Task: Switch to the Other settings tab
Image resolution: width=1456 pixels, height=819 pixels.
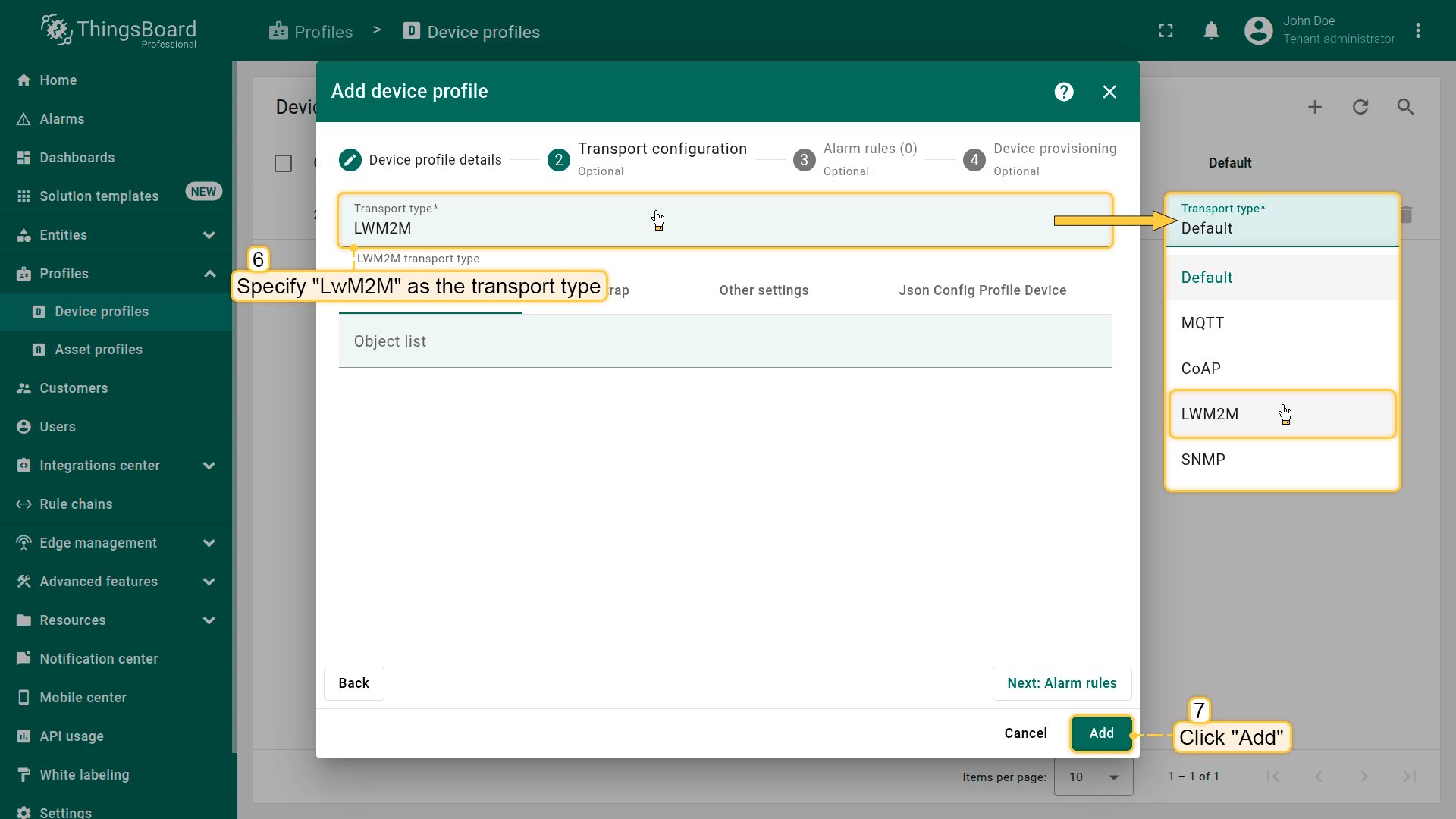Action: (x=764, y=290)
